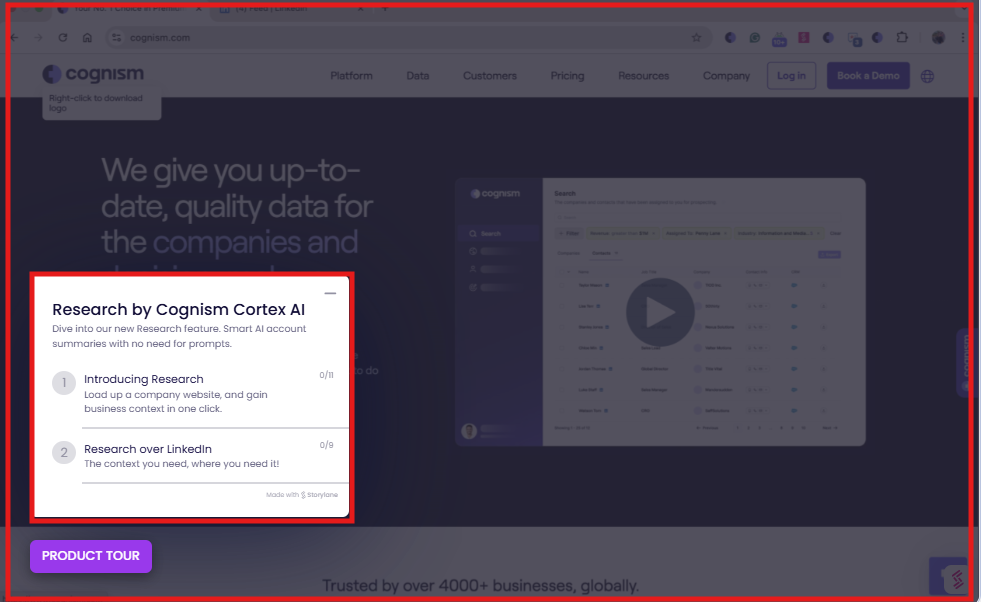Open the Resources navigation dropdown

point(643,75)
